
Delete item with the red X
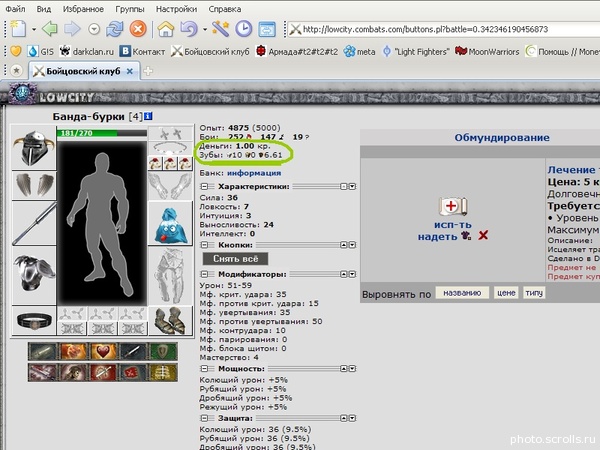[483, 235]
